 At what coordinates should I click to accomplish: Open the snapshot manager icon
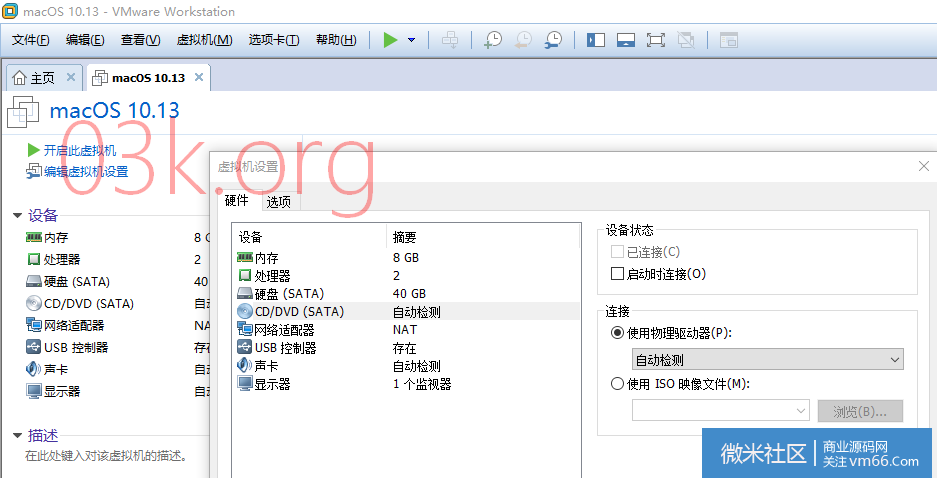point(553,40)
